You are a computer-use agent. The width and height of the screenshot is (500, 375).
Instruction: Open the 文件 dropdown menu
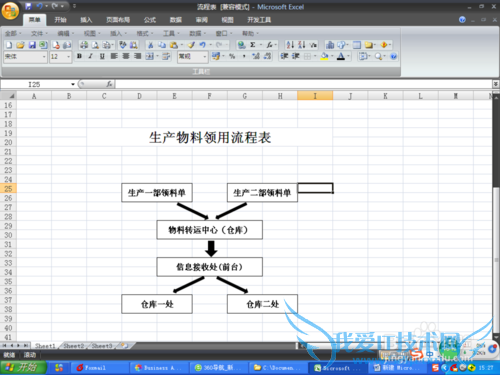(x=39, y=33)
